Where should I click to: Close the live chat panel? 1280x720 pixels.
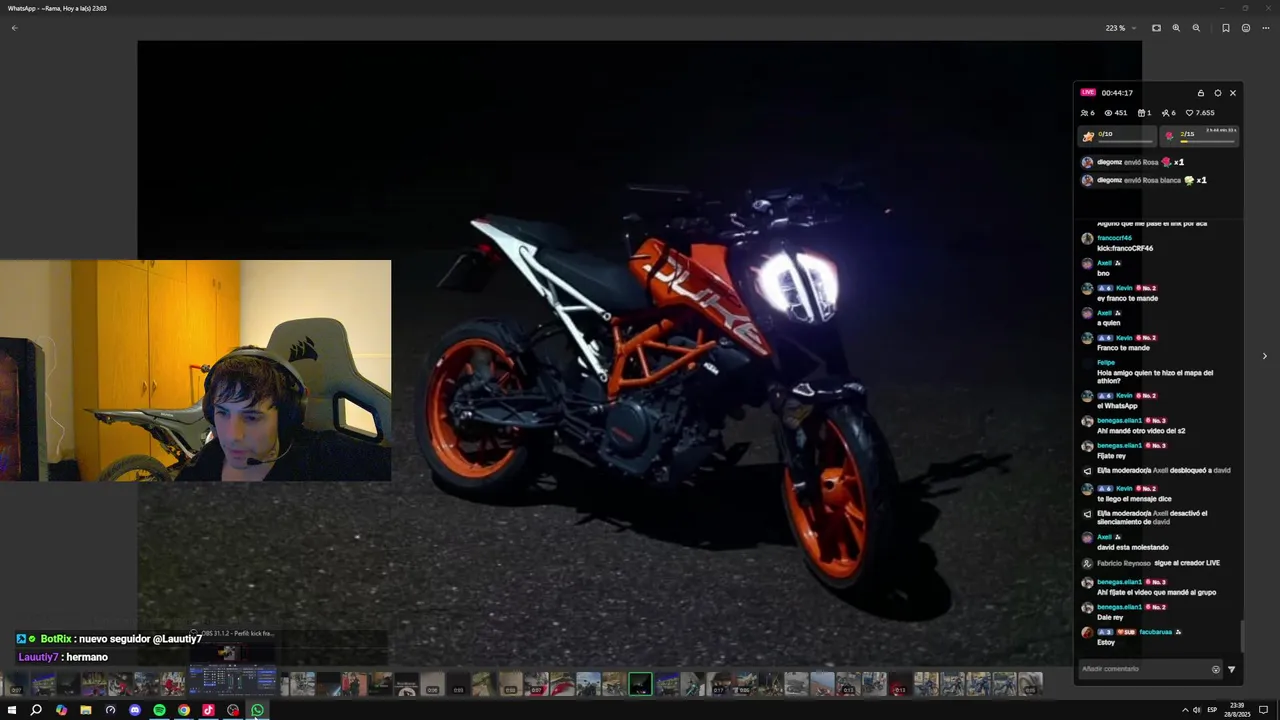[x=1233, y=93]
